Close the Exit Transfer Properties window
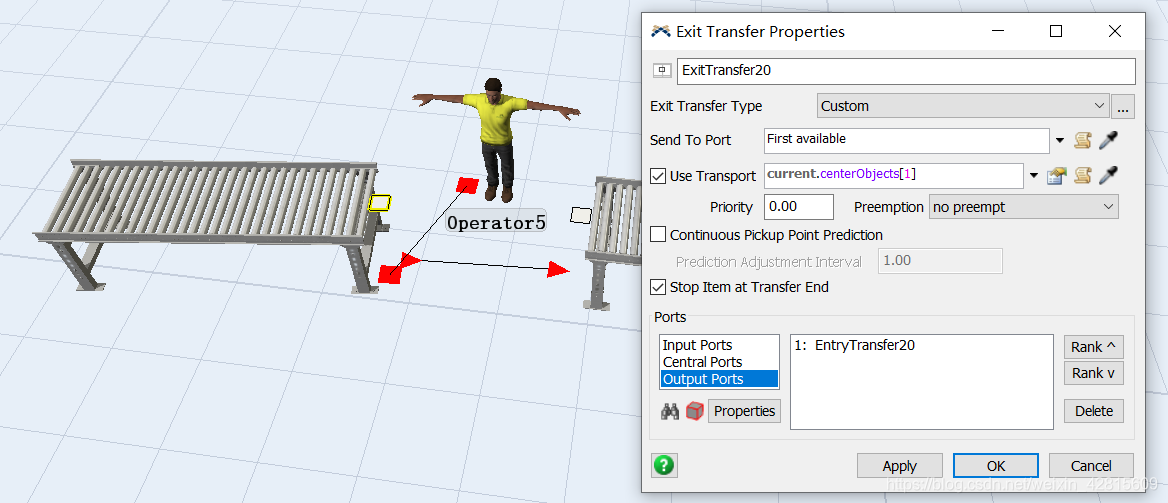 (1114, 31)
